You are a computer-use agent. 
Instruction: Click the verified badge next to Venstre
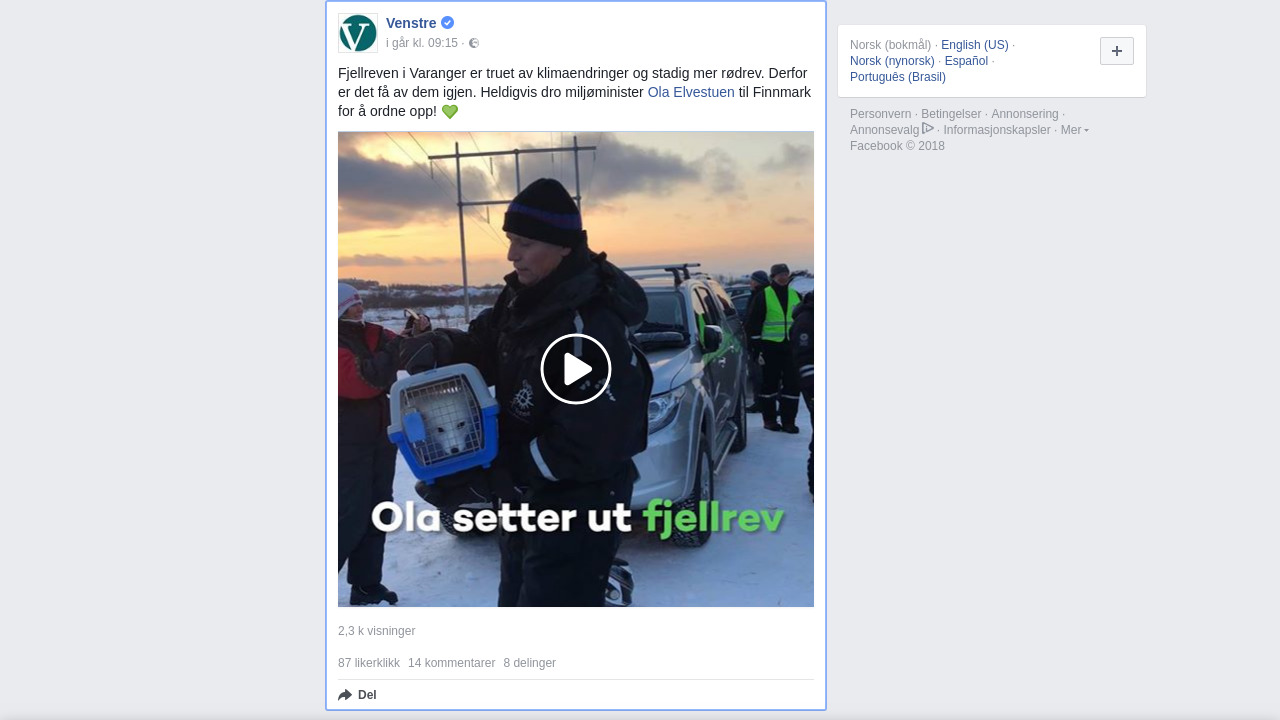(448, 23)
